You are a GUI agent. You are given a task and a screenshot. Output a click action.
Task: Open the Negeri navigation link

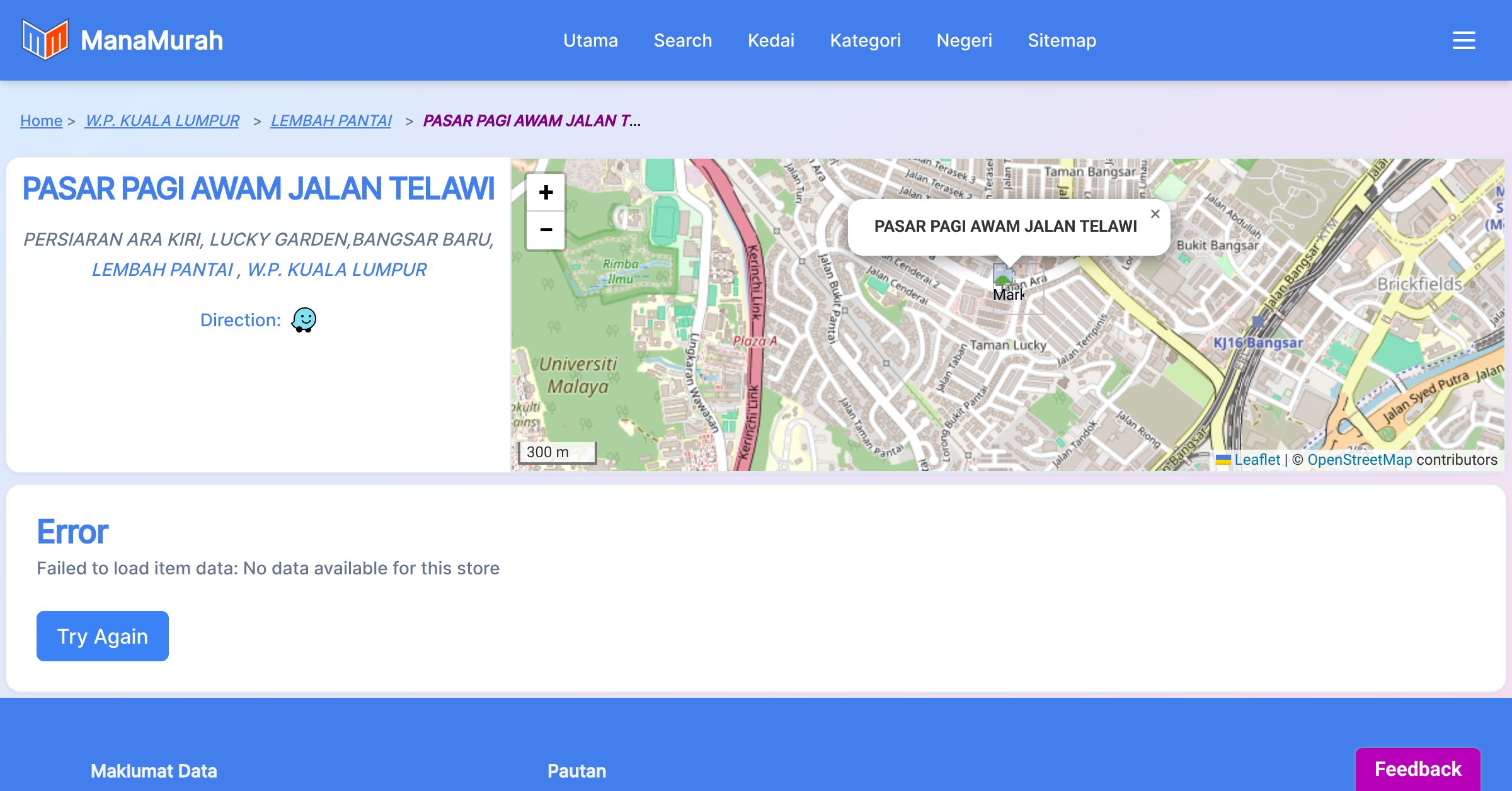click(x=964, y=40)
